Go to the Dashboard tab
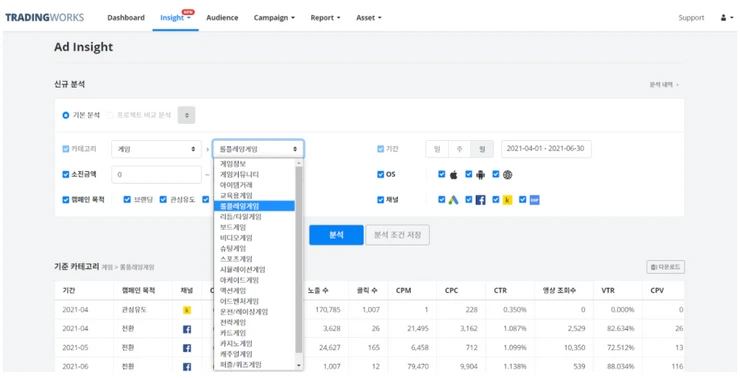Image resolution: width=740 pixels, height=378 pixels. pos(126,18)
